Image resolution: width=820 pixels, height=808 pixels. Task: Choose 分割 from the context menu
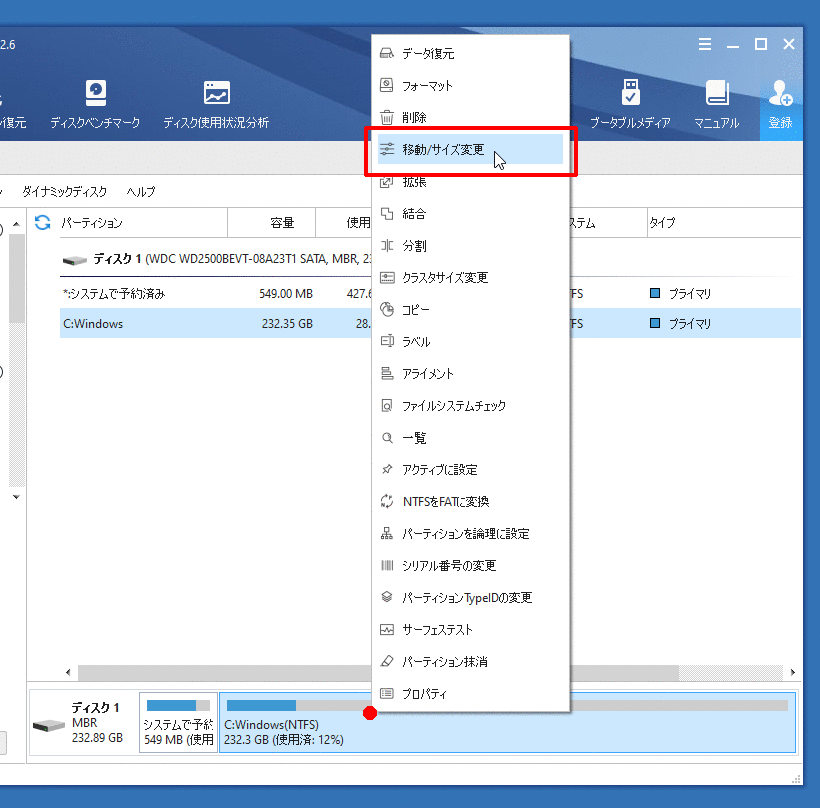point(414,246)
